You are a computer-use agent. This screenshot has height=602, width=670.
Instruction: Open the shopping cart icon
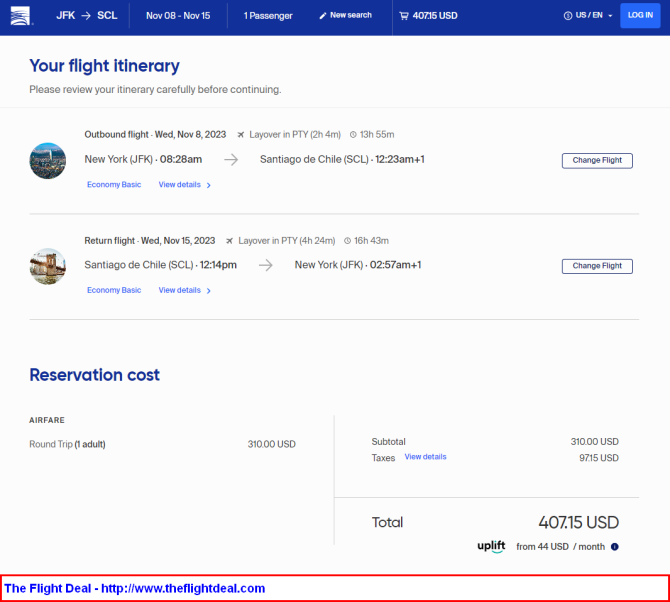(403, 16)
